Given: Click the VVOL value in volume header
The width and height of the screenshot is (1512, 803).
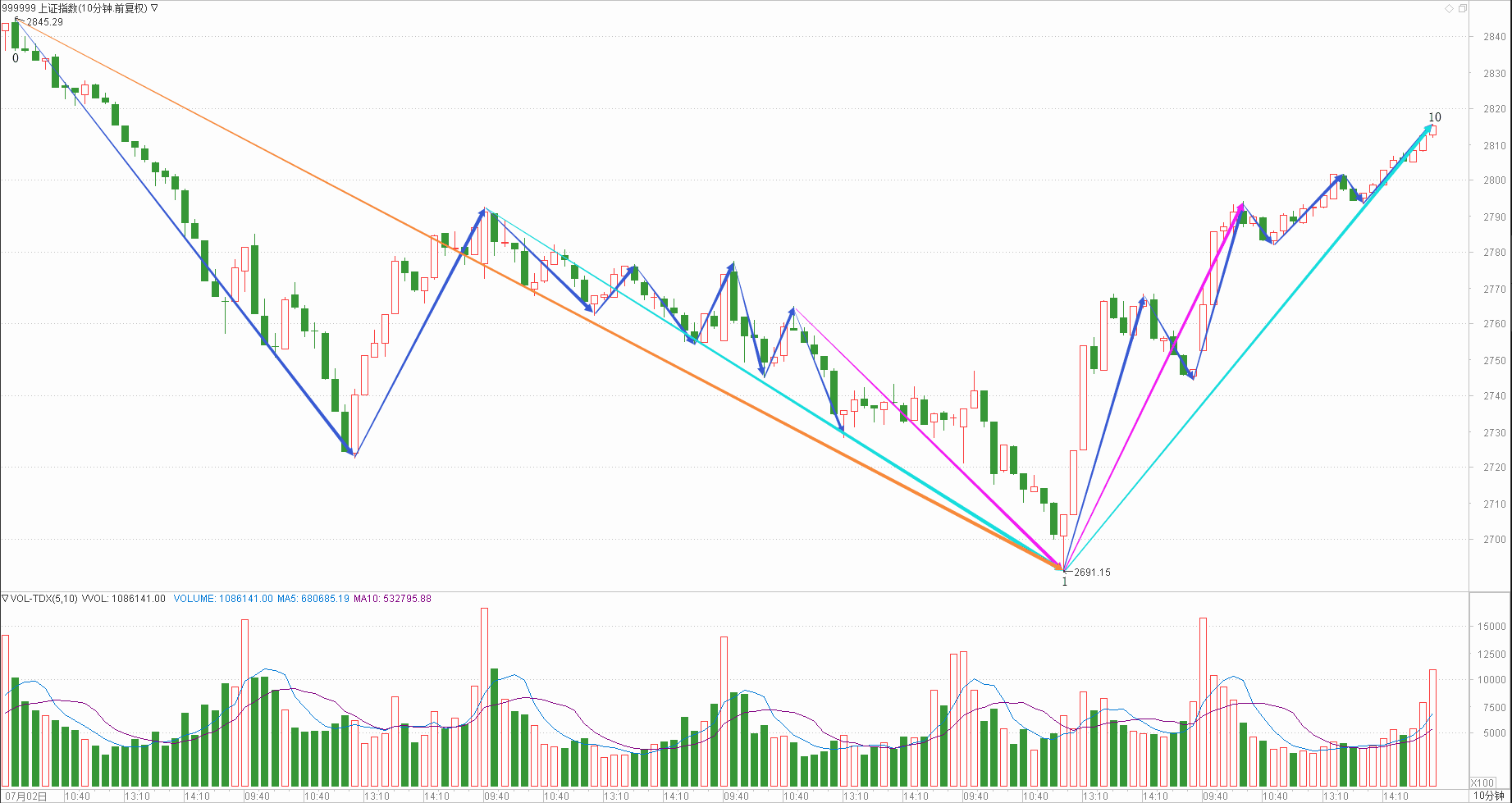Looking at the screenshot, I should click(124, 599).
